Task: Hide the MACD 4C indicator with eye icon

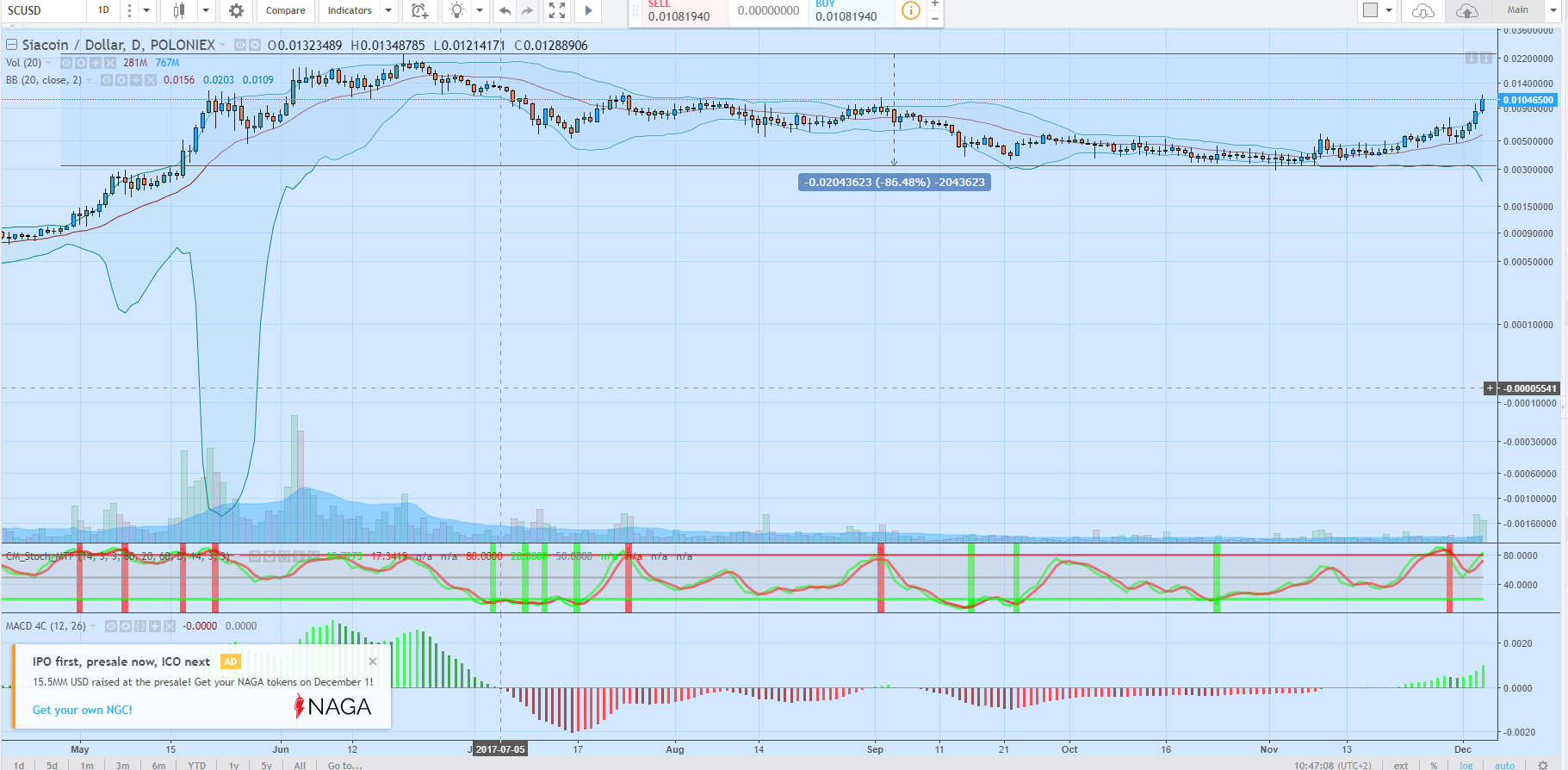Action: tap(111, 626)
